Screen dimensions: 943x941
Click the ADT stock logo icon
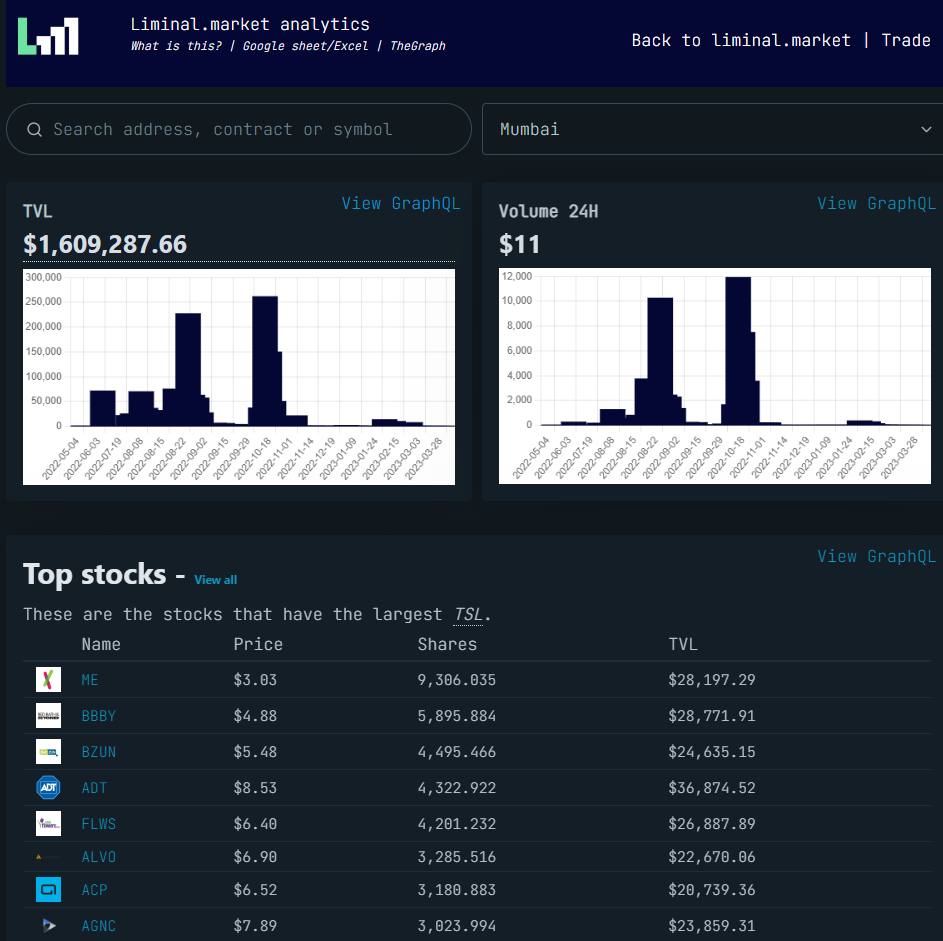click(48, 788)
